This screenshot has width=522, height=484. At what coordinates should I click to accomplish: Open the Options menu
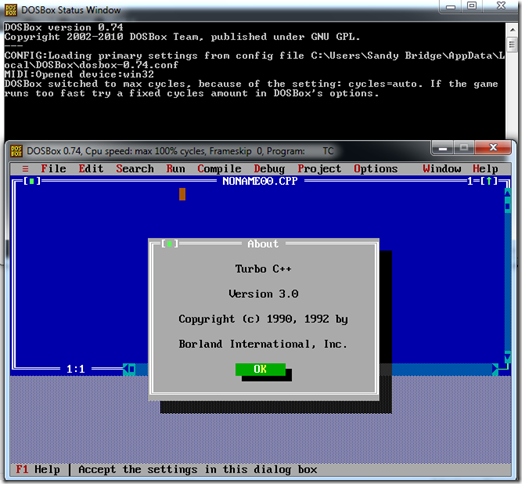point(375,169)
